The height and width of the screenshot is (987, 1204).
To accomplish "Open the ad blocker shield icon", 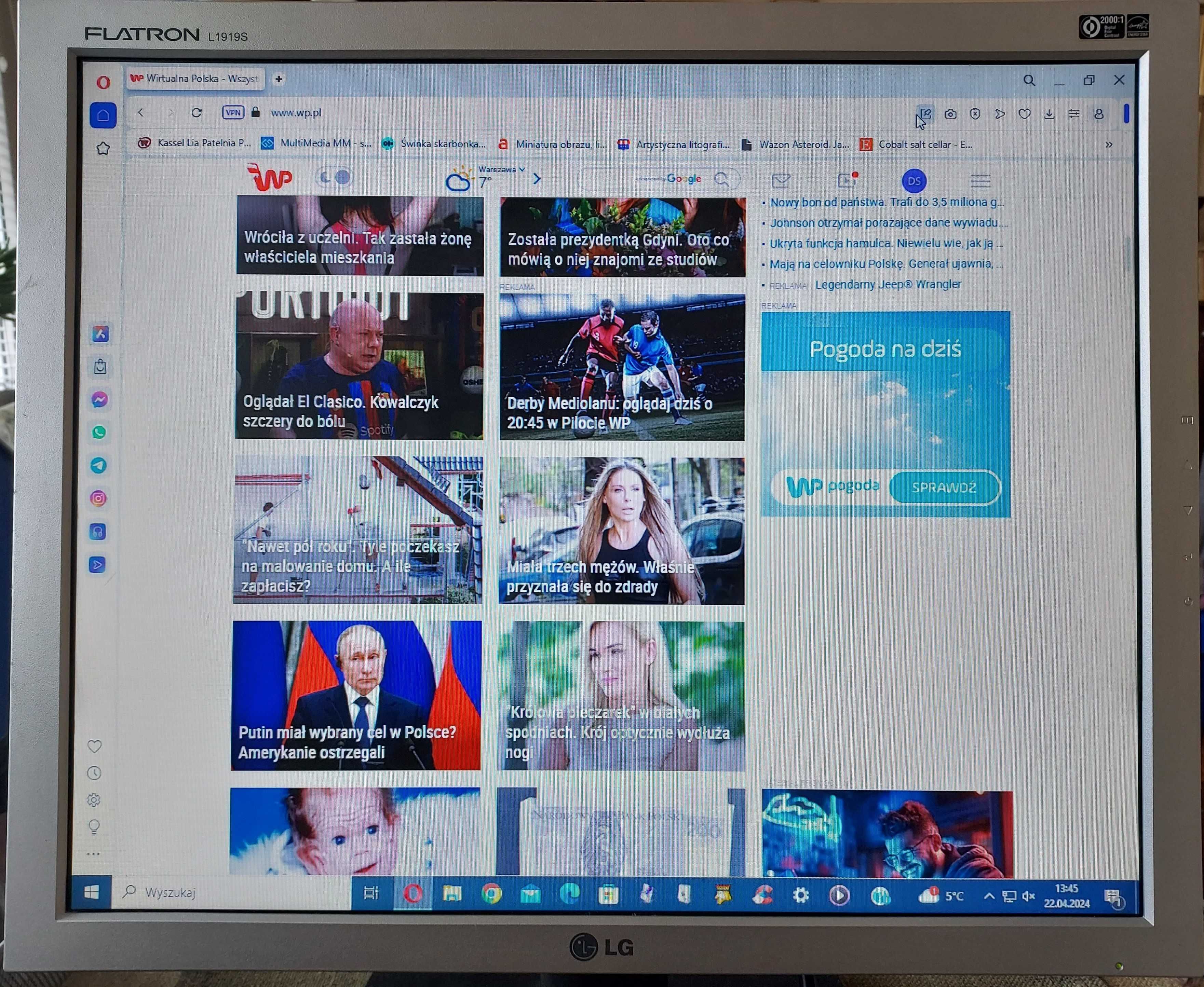I will tap(975, 114).
